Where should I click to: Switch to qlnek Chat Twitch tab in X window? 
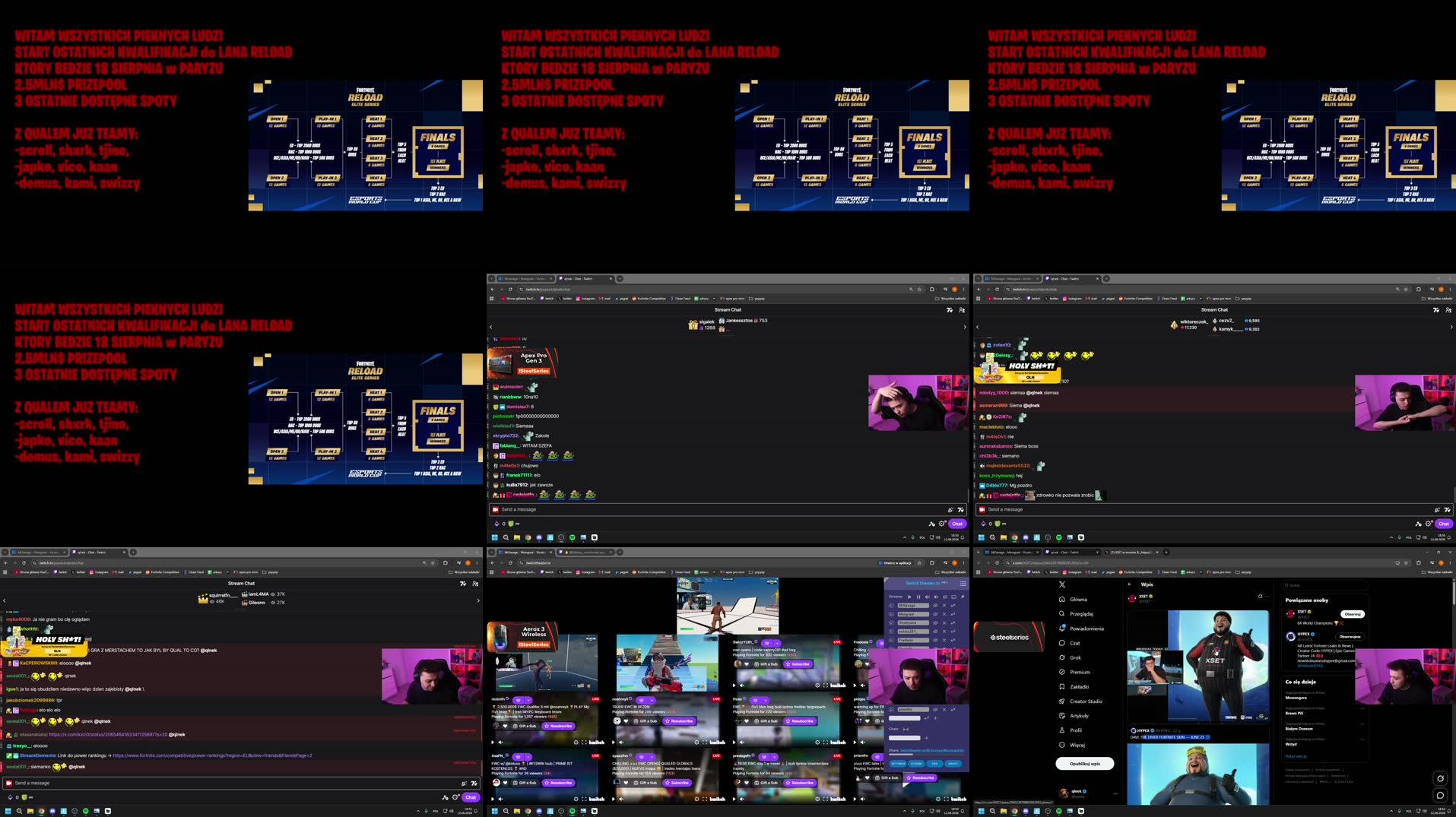1071,553
